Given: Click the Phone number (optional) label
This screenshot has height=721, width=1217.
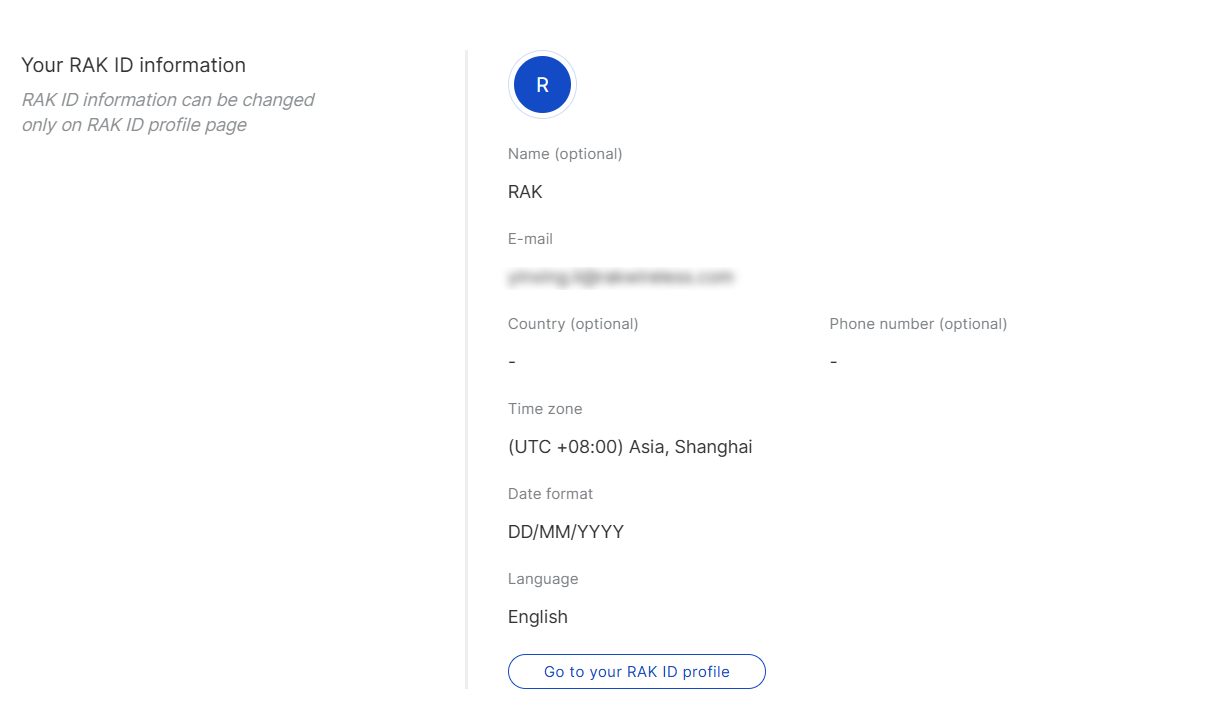Looking at the screenshot, I should [x=918, y=323].
